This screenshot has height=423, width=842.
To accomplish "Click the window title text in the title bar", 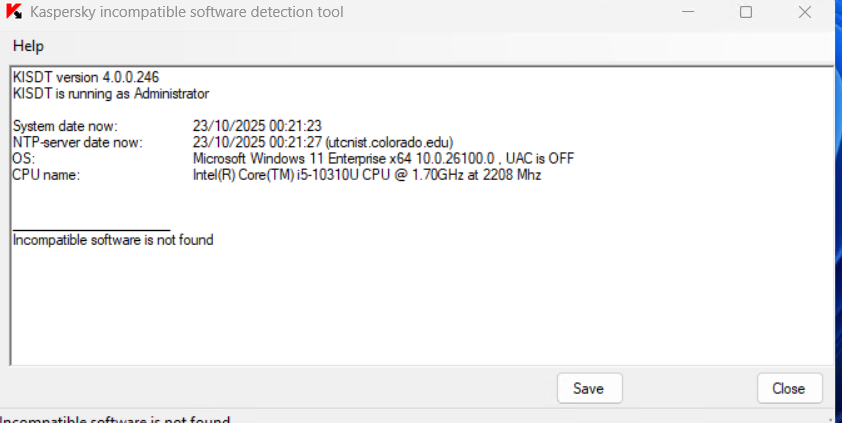I will point(187,13).
